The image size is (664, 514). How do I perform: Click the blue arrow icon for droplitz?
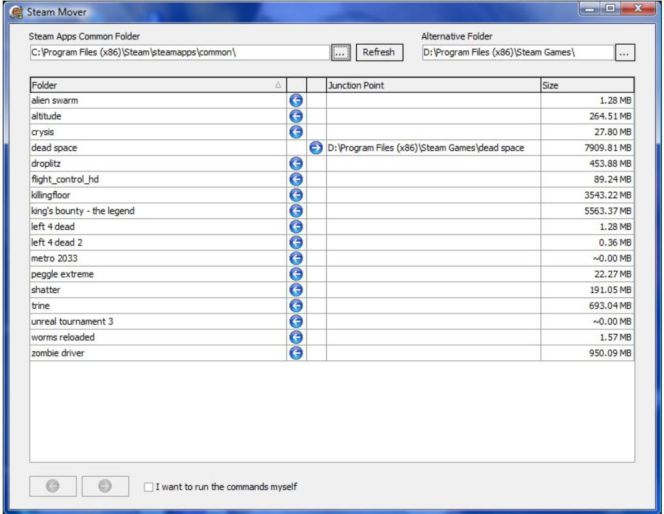point(296,163)
